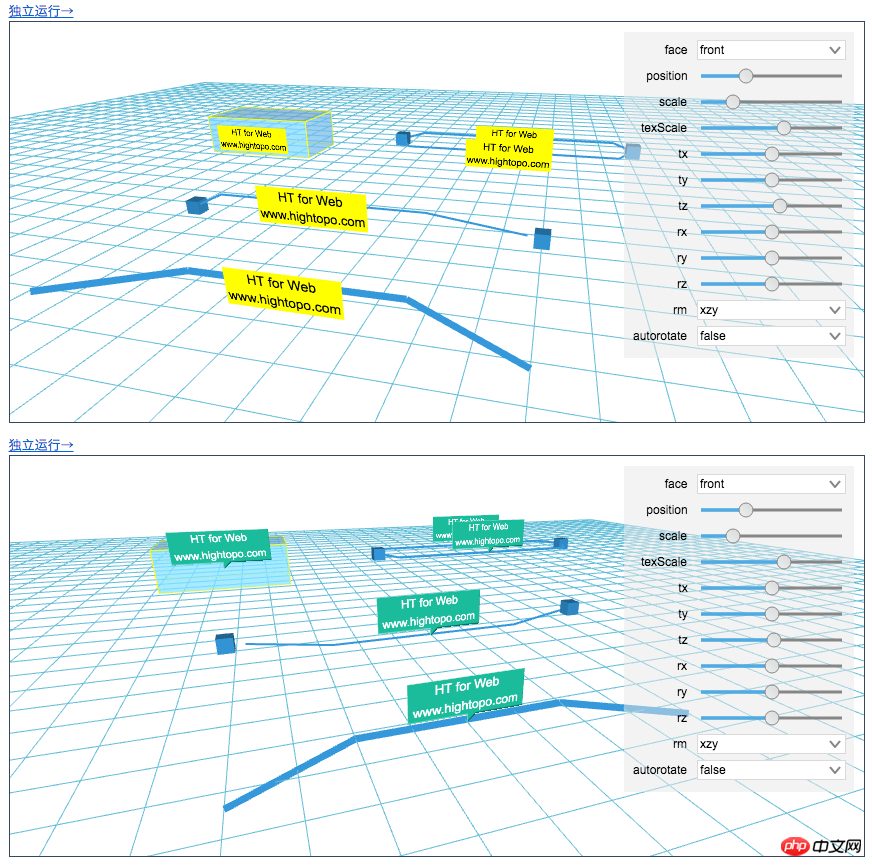This screenshot has height=866, width=872.
Task: Open the bottom 独立运行 link
Action: click(41, 444)
